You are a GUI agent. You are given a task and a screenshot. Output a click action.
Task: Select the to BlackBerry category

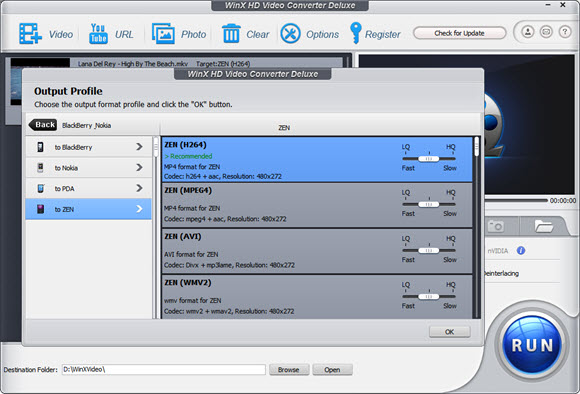click(89, 147)
